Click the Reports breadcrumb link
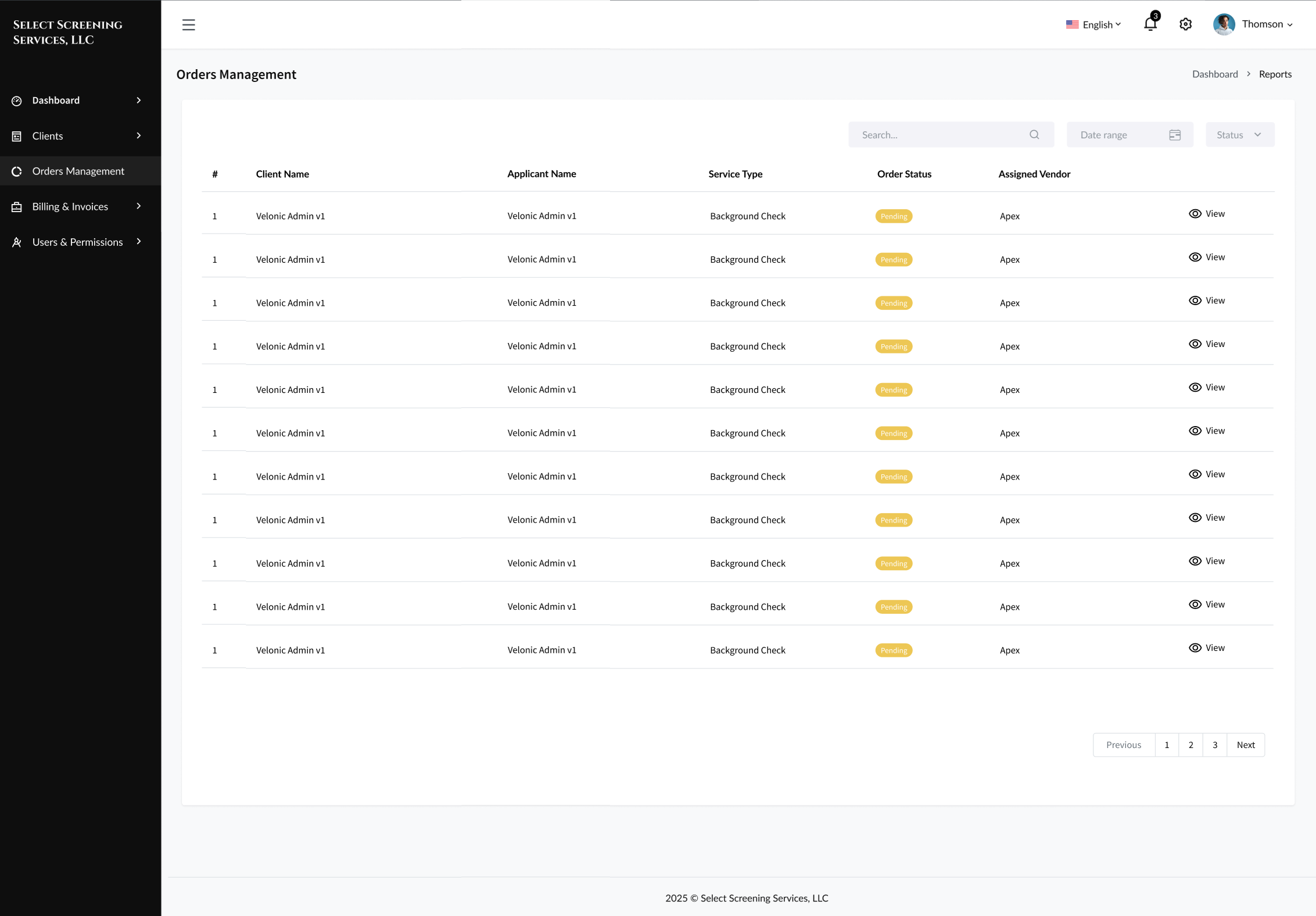 [1275, 74]
